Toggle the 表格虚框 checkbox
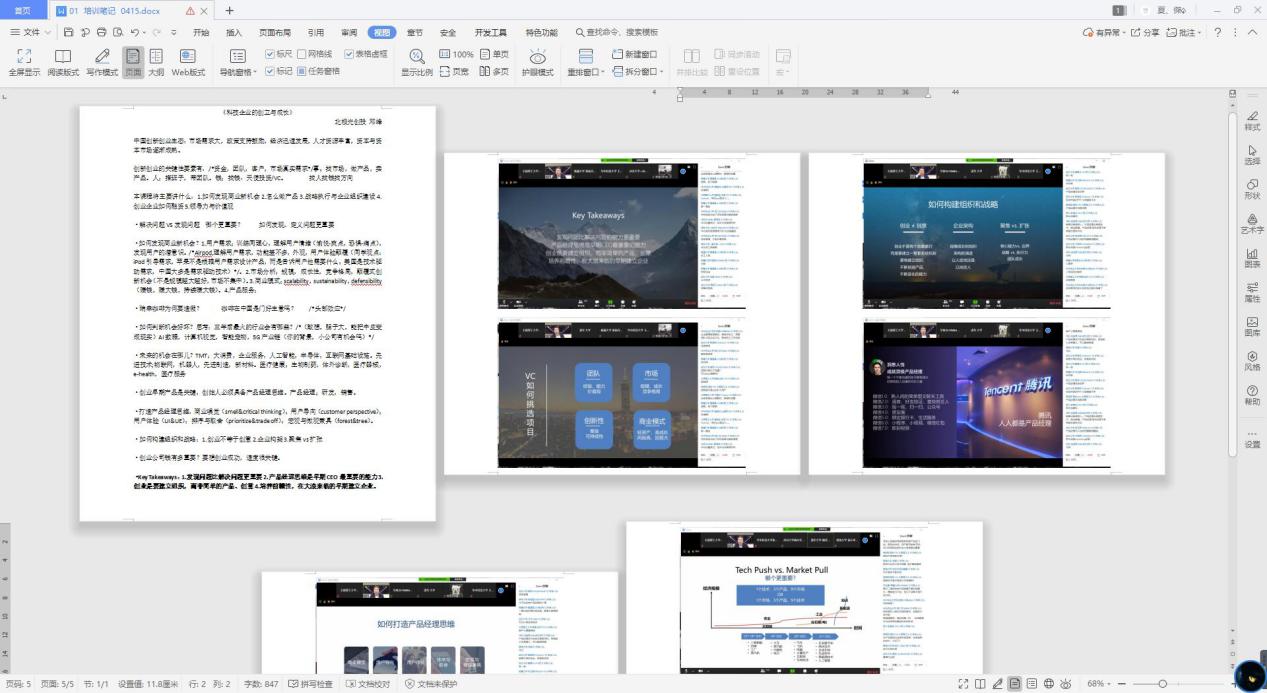1267x693 pixels. click(349, 54)
